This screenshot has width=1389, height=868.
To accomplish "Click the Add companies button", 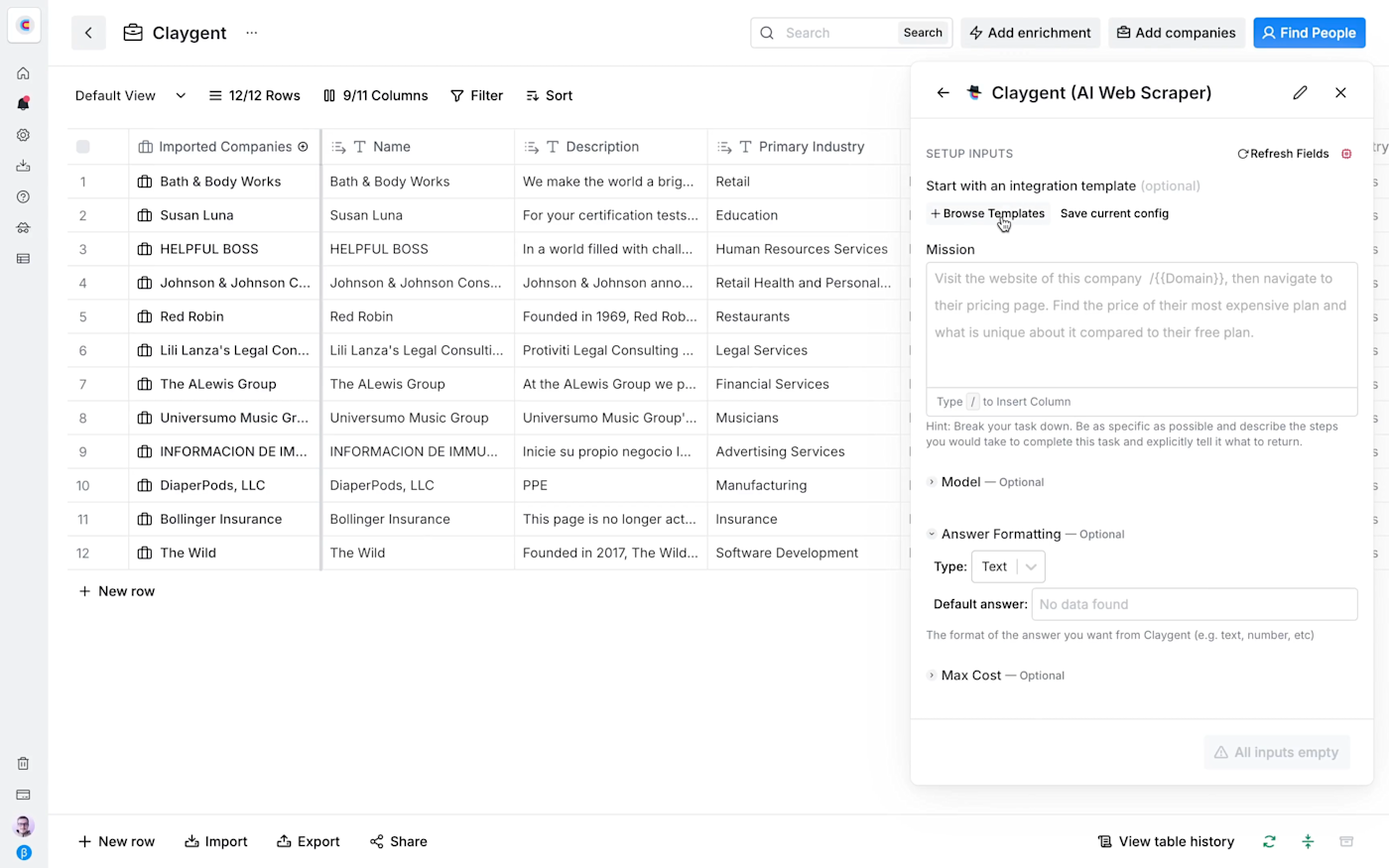I will pyautogui.click(x=1176, y=33).
